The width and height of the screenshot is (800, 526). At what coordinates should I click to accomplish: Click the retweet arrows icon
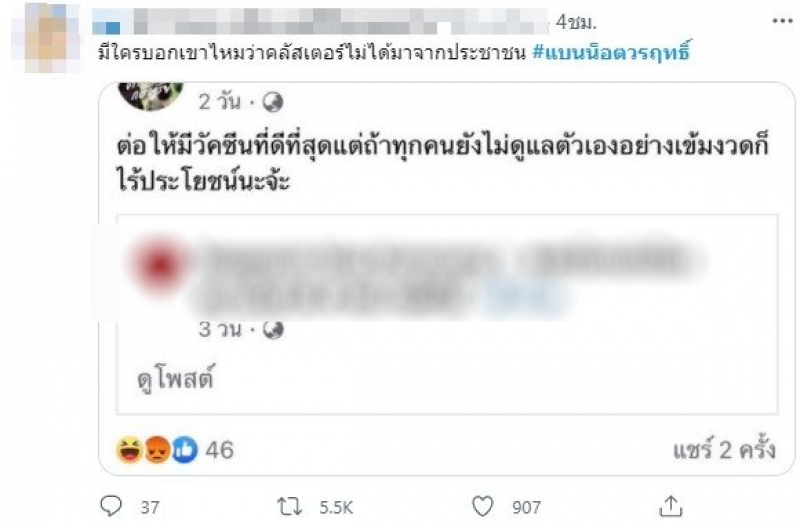[289, 507]
